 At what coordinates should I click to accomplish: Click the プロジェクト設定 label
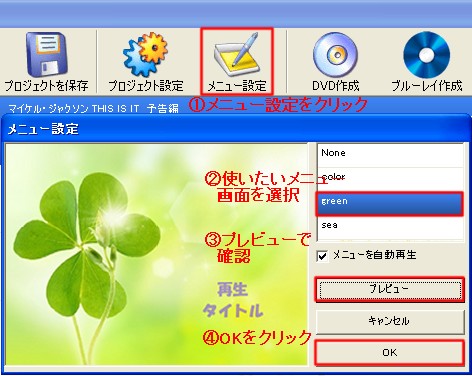pos(146,86)
